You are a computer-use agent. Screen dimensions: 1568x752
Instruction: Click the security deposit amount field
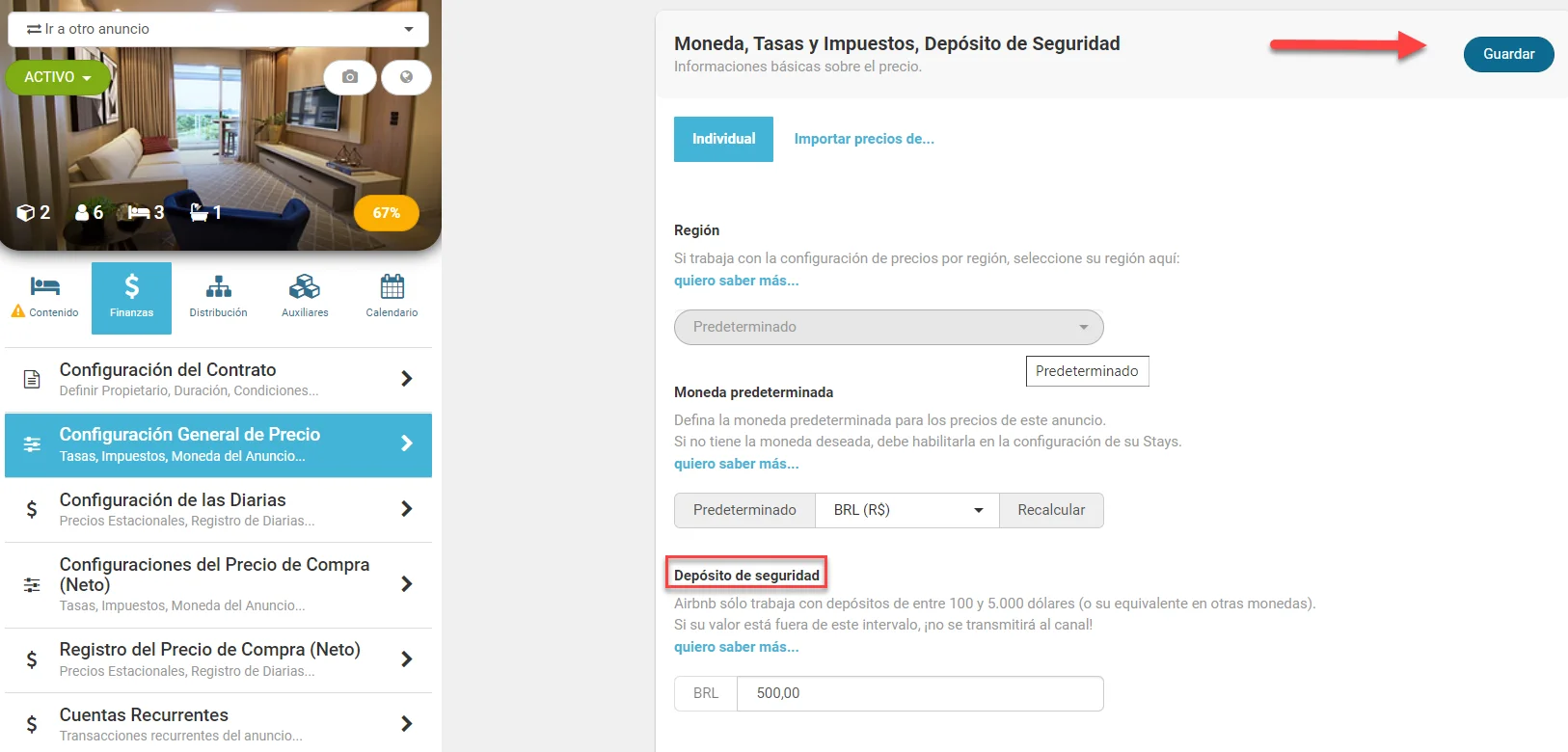920,693
